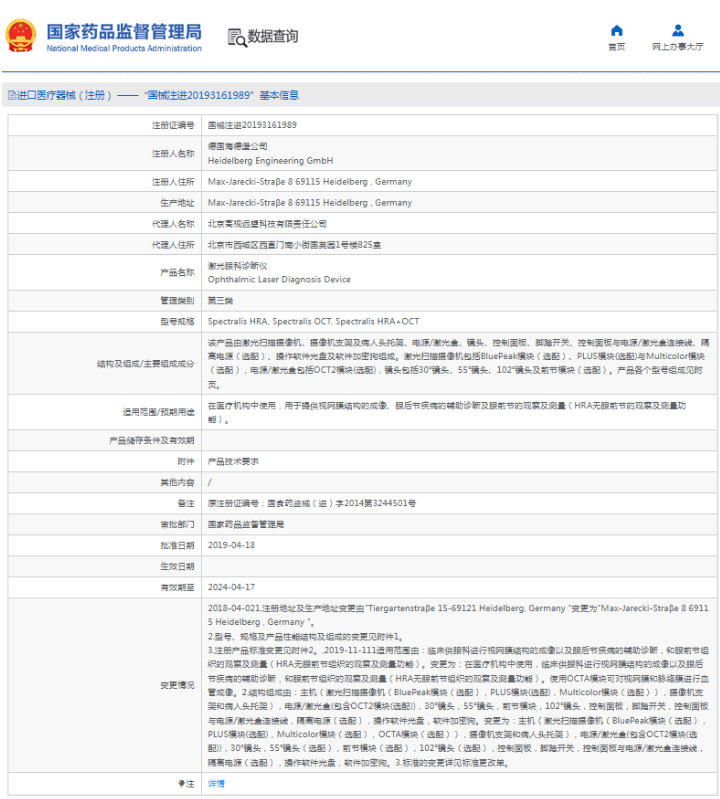Select the 备注 original registration number text
The height and width of the screenshot is (799, 720).
[x=311, y=503]
